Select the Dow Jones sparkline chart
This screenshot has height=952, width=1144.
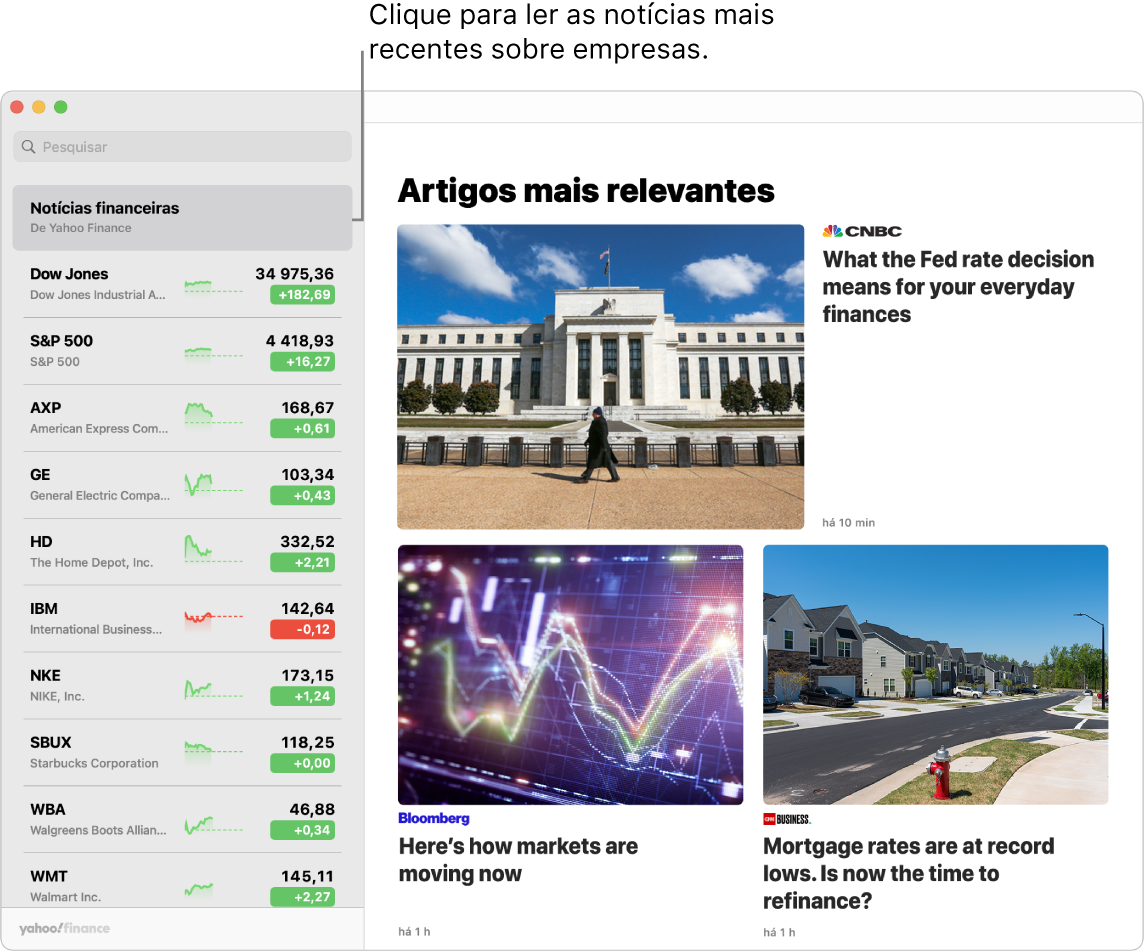213,283
